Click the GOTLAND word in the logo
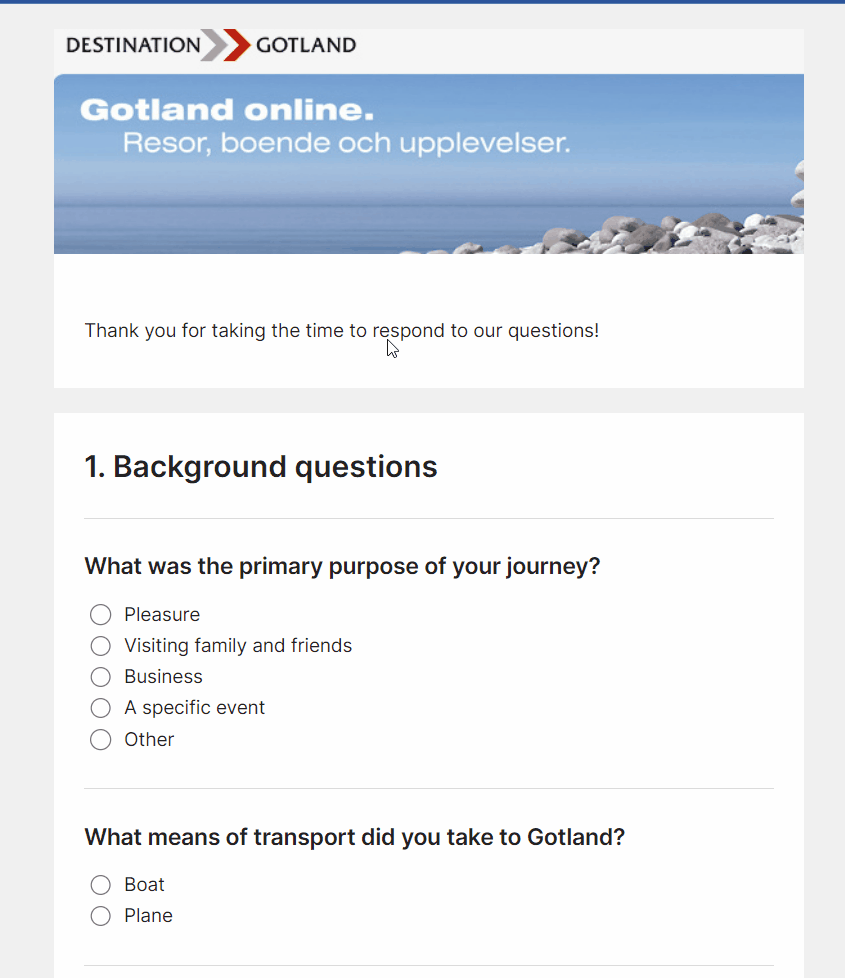This screenshot has height=978, width=845. pyautogui.click(x=306, y=45)
